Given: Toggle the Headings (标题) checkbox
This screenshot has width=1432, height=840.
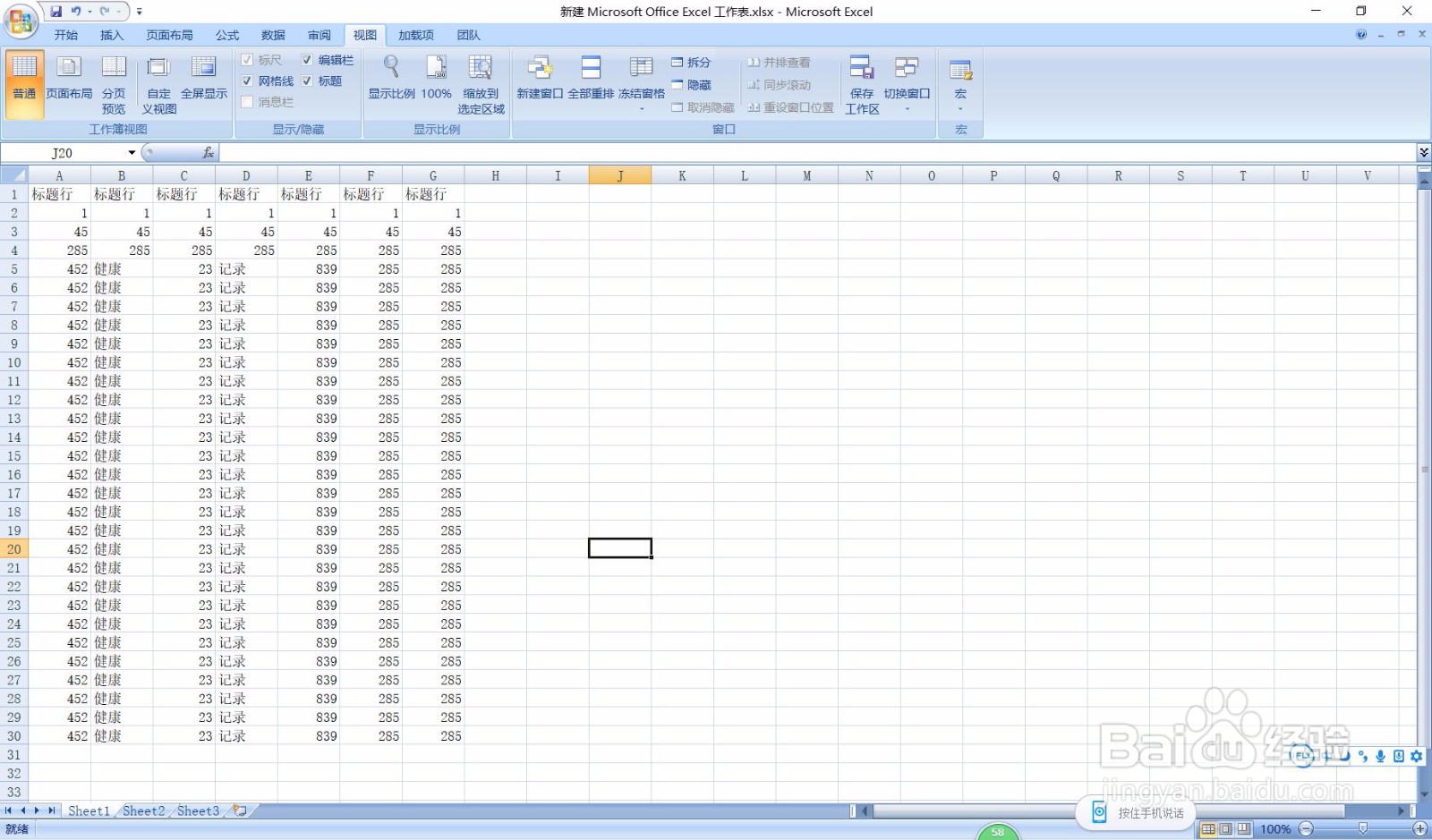Looking at the screenshot, I should [x=307, y=81].
